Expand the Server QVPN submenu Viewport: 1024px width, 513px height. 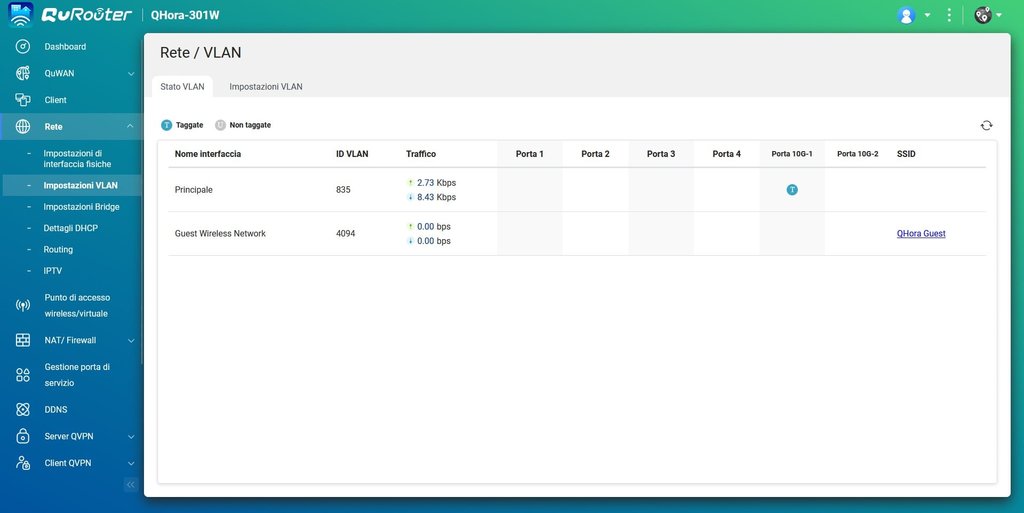pos(130,436)
